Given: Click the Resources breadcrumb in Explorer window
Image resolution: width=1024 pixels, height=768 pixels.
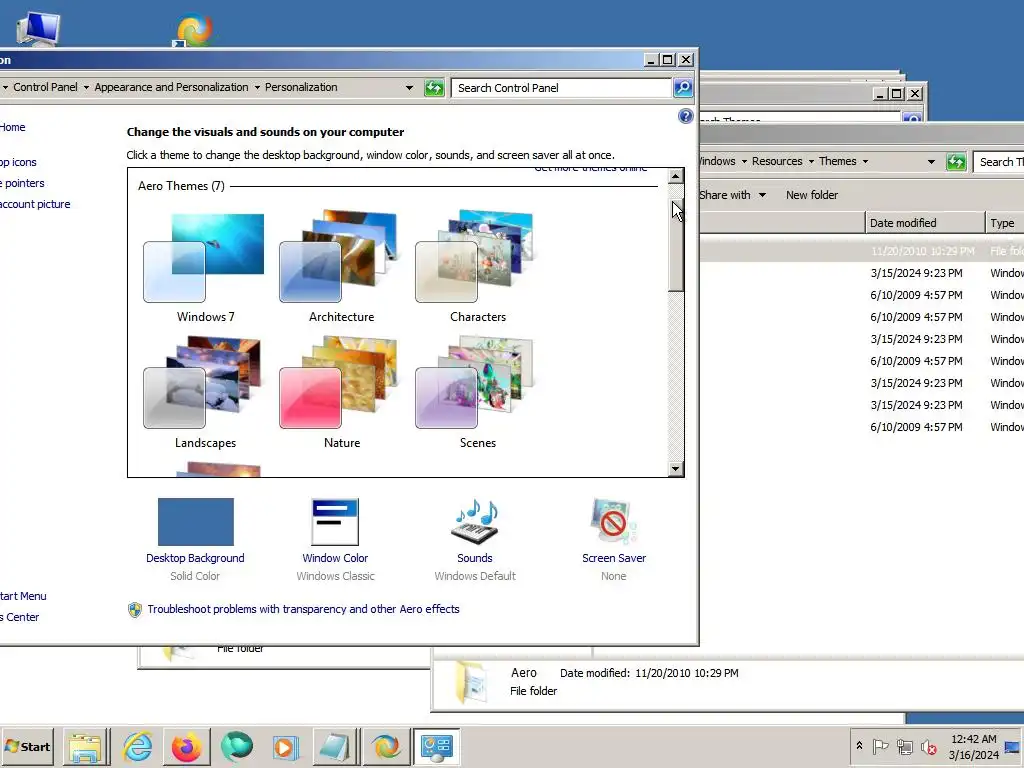Looking at the screenshot, I should 777,161.
